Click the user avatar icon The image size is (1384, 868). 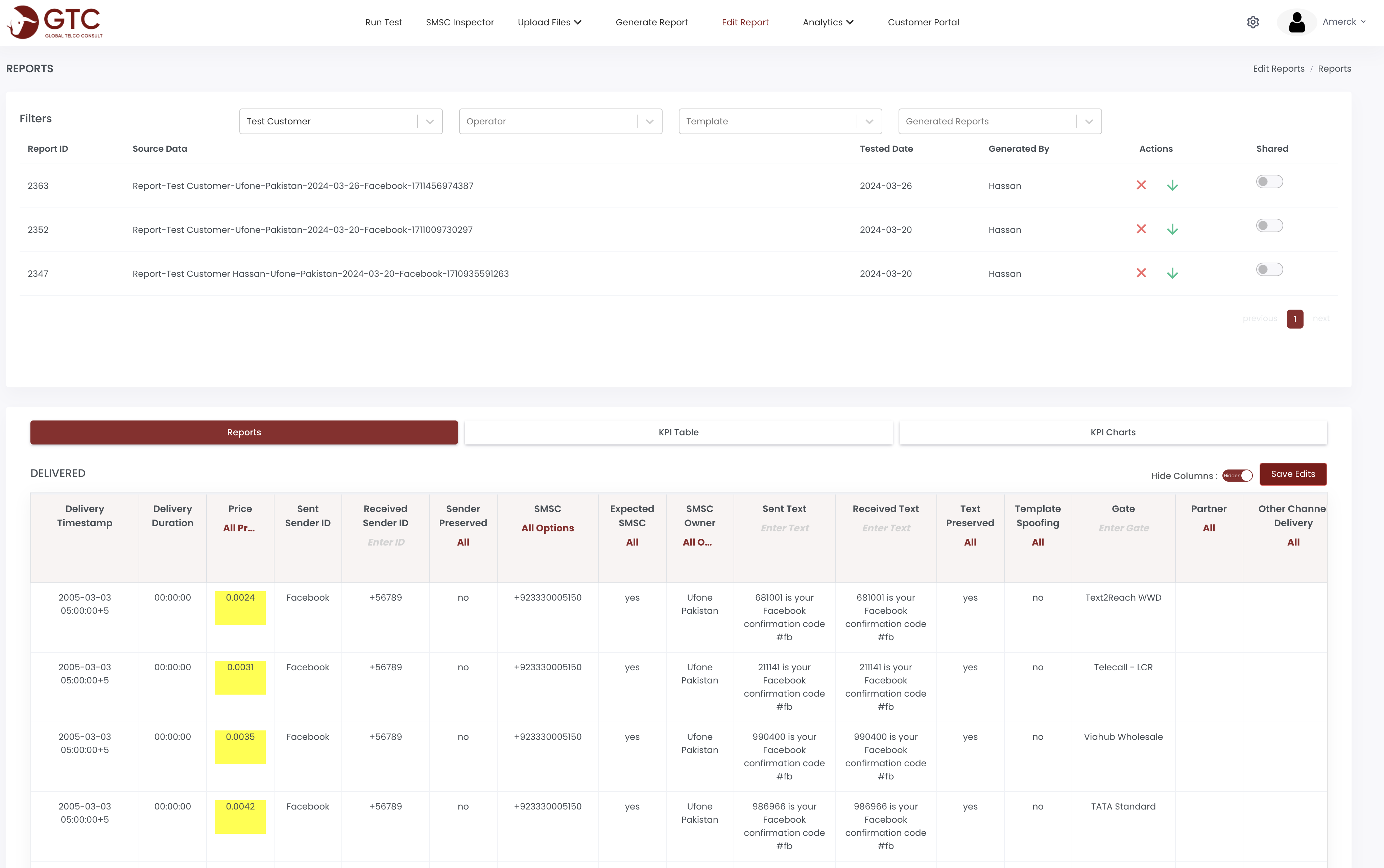point(1297,22)
